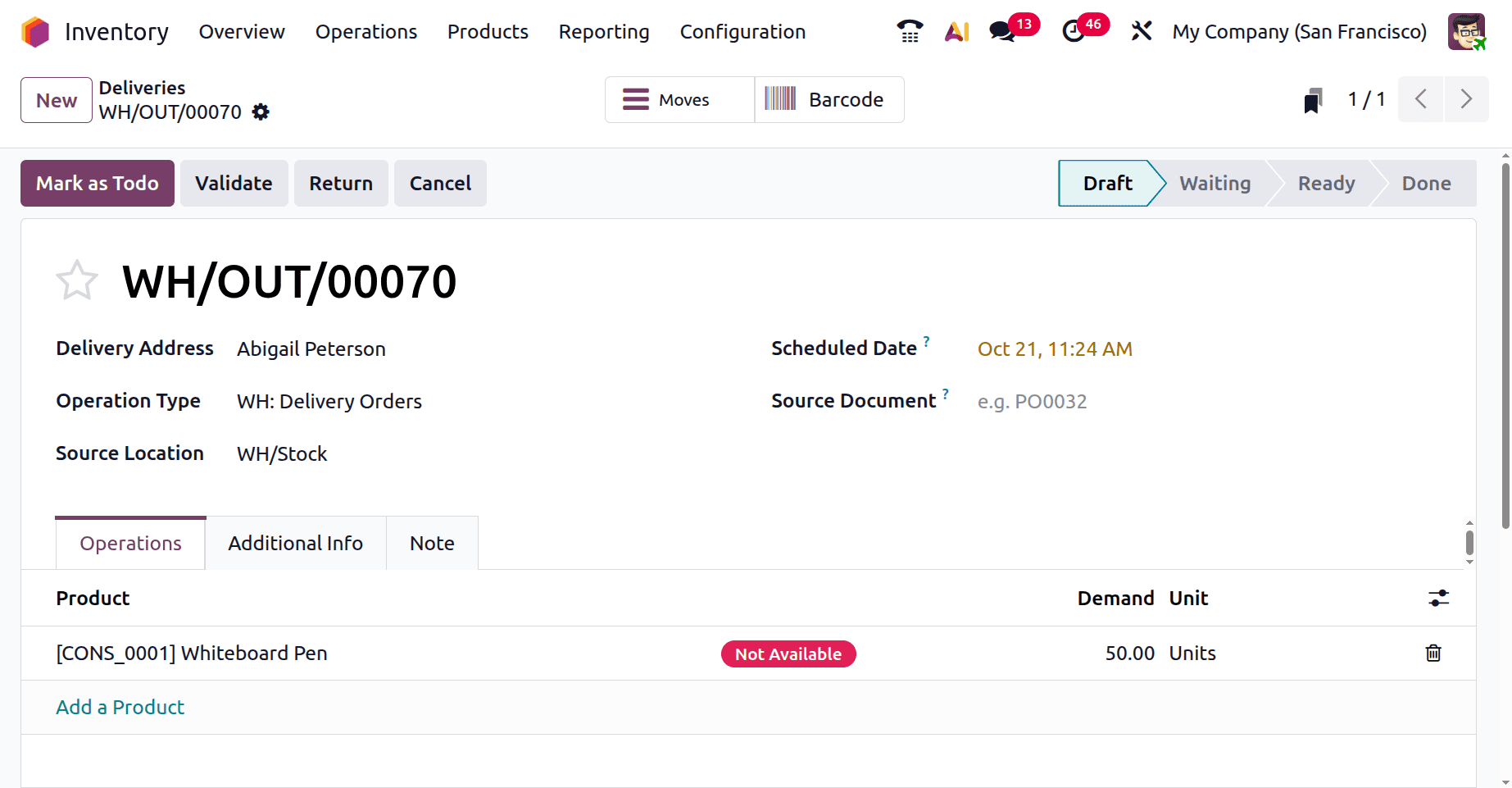Open the debug tools wrench icon

pyautogui.click(x=1142, y=32)
